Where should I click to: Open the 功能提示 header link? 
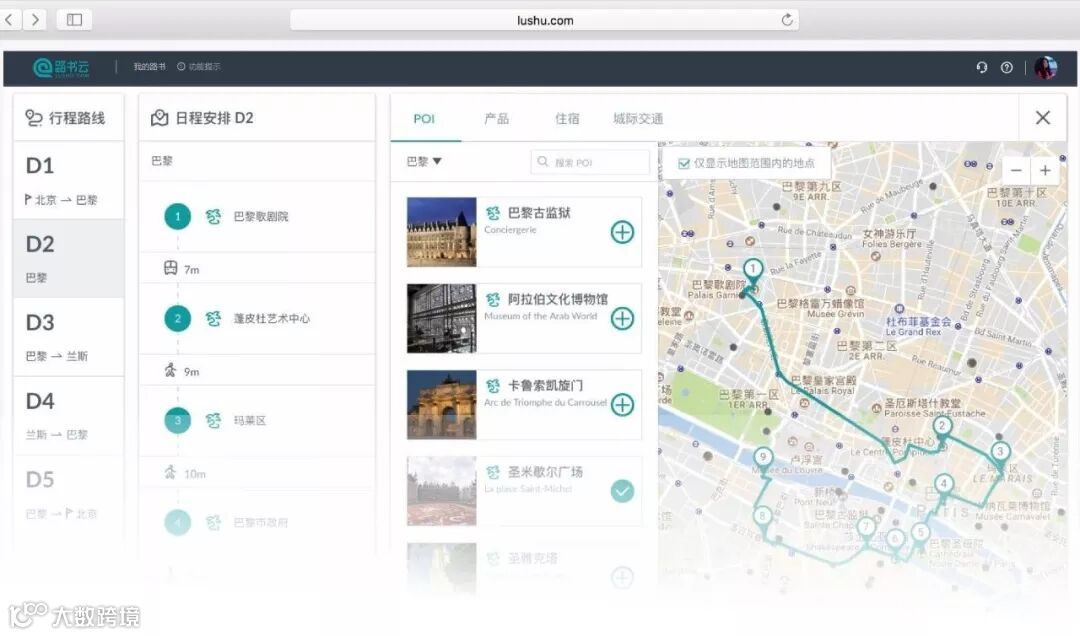tap(199, 67)
